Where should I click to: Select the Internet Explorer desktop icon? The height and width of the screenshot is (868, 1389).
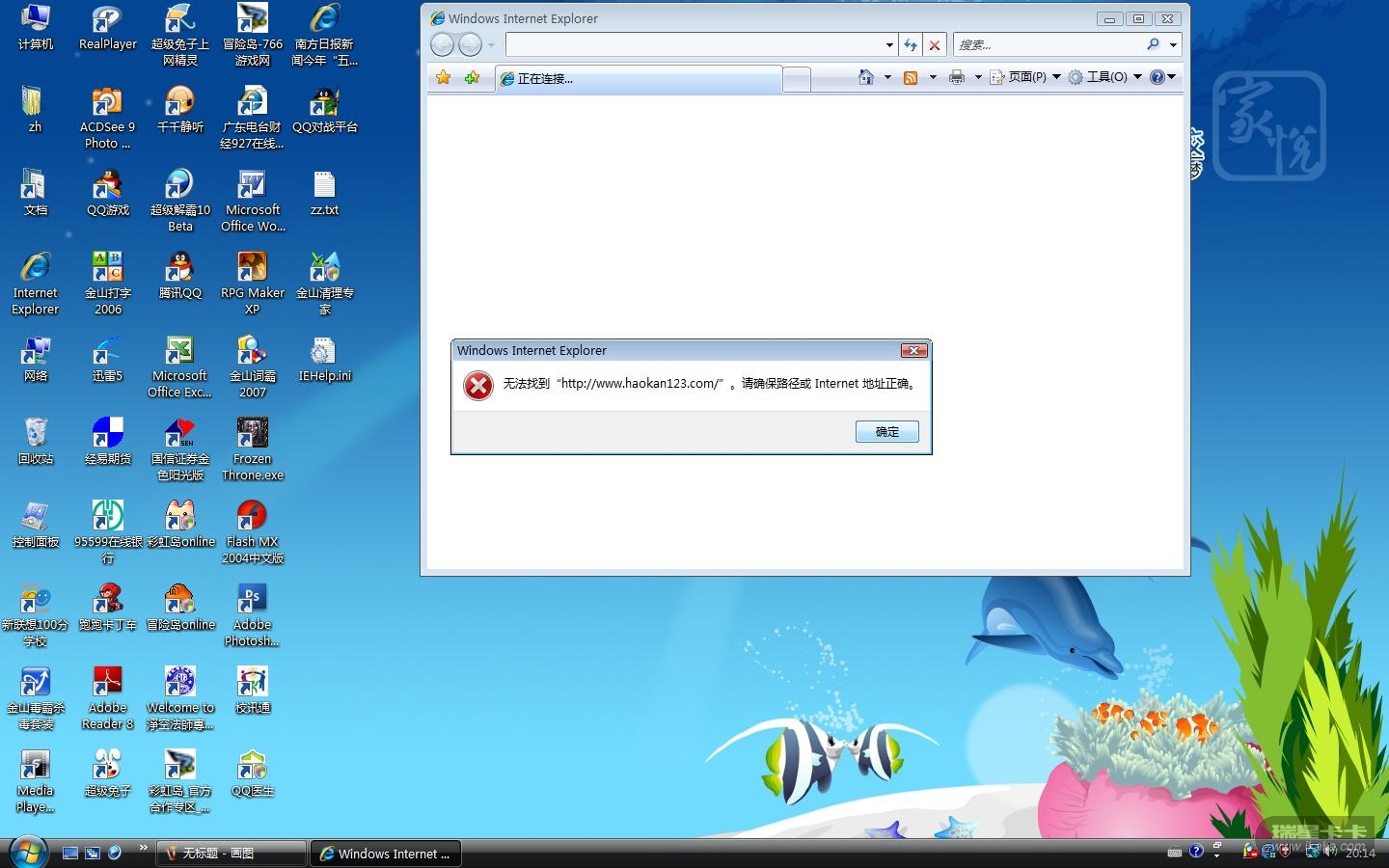(x=36, y=284)
